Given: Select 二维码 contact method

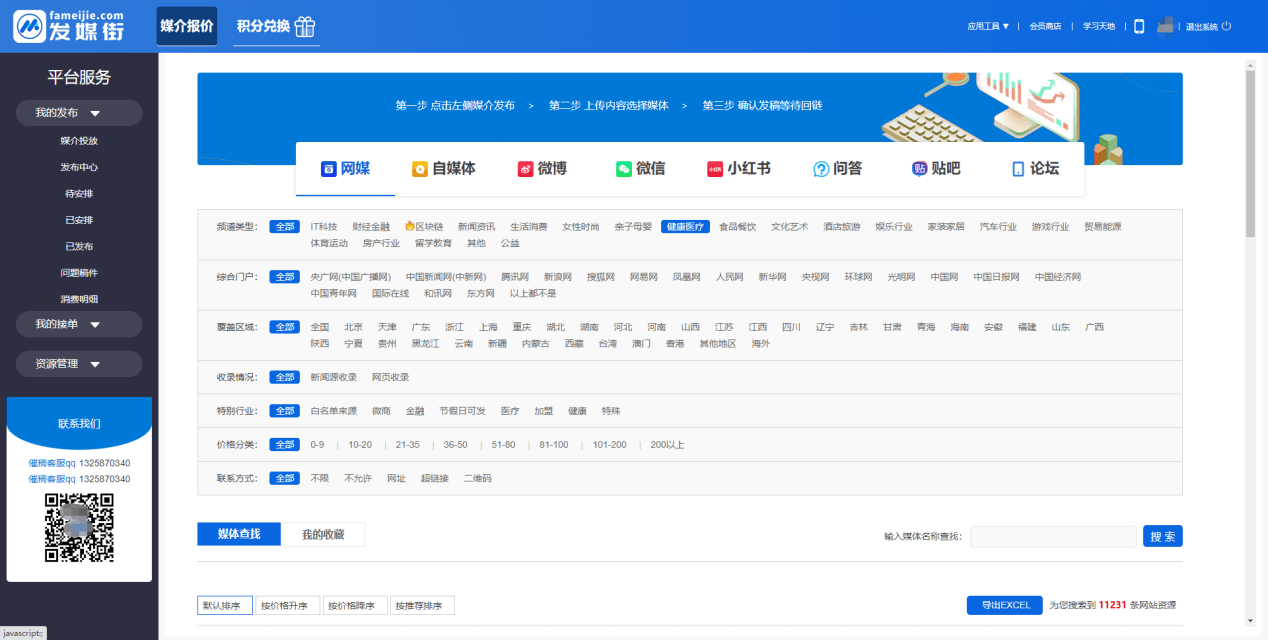Looking at the screenshot, I should tap(478, 478).
